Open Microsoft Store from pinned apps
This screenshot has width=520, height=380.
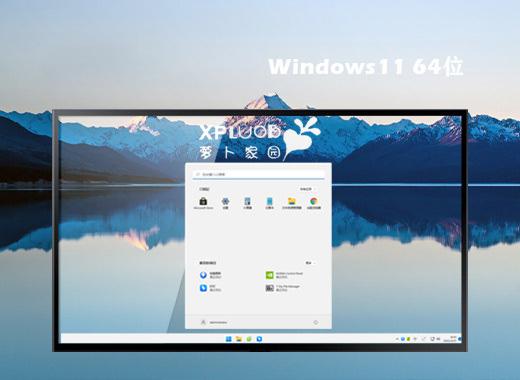pyautogui.click(x=203, y=203)
